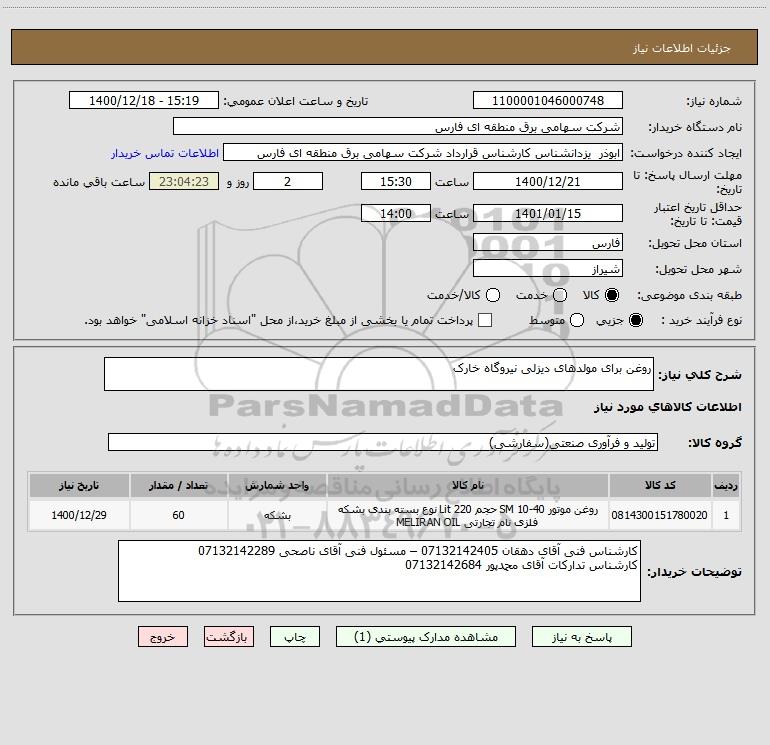Click the announcement date field 1400/12/18 - 15:19
Screen dimensions: 770x745
tap(144, 100)
